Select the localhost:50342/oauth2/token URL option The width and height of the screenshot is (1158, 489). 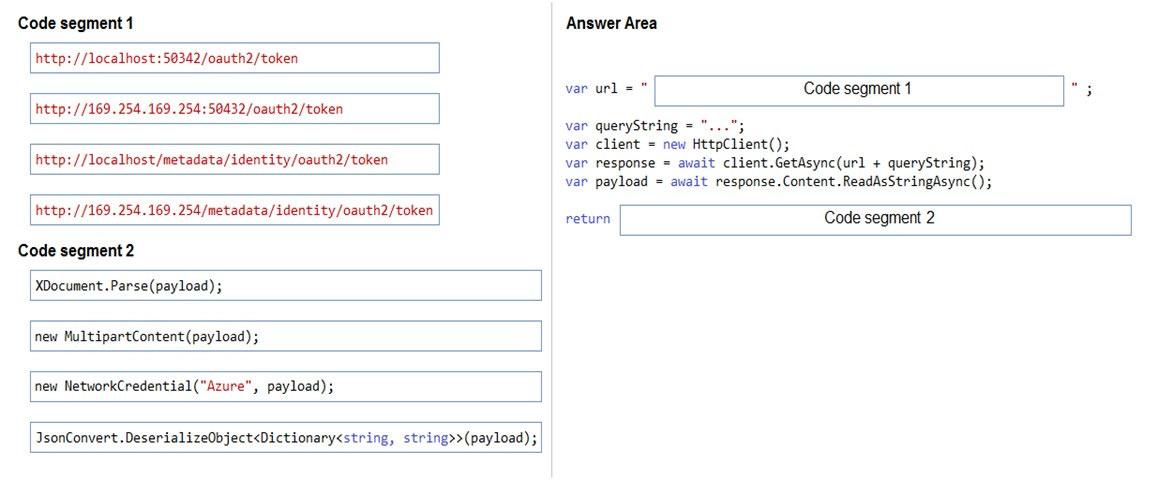tap(235, 58)
